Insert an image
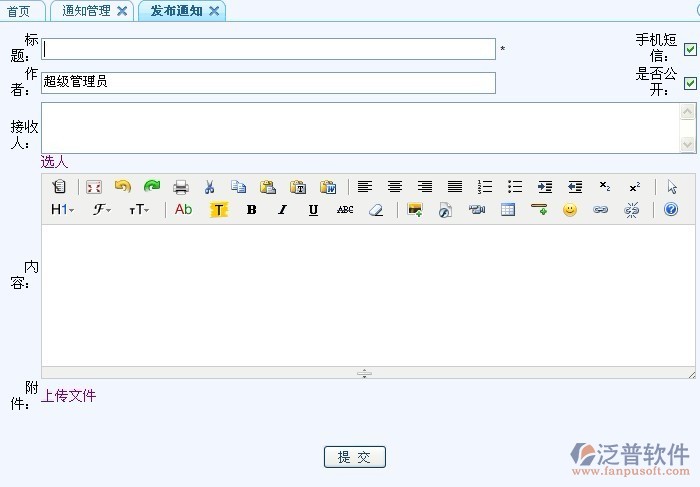 (x=415, y=210)
